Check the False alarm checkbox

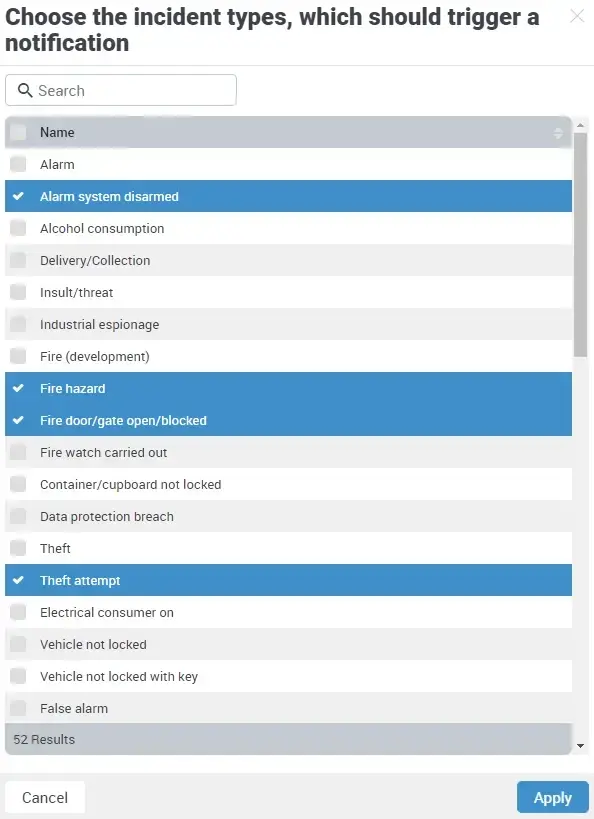click(17, 708)
